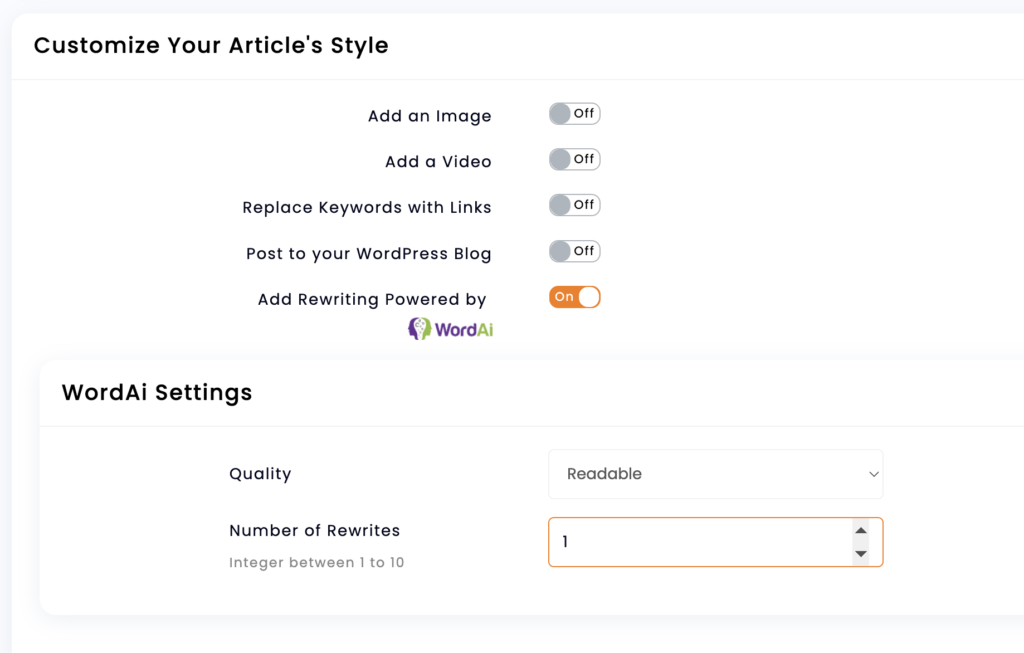1024x653 pixels.
Task: Click the Number of Rewrites input field
Action: (x=716, y=542)
